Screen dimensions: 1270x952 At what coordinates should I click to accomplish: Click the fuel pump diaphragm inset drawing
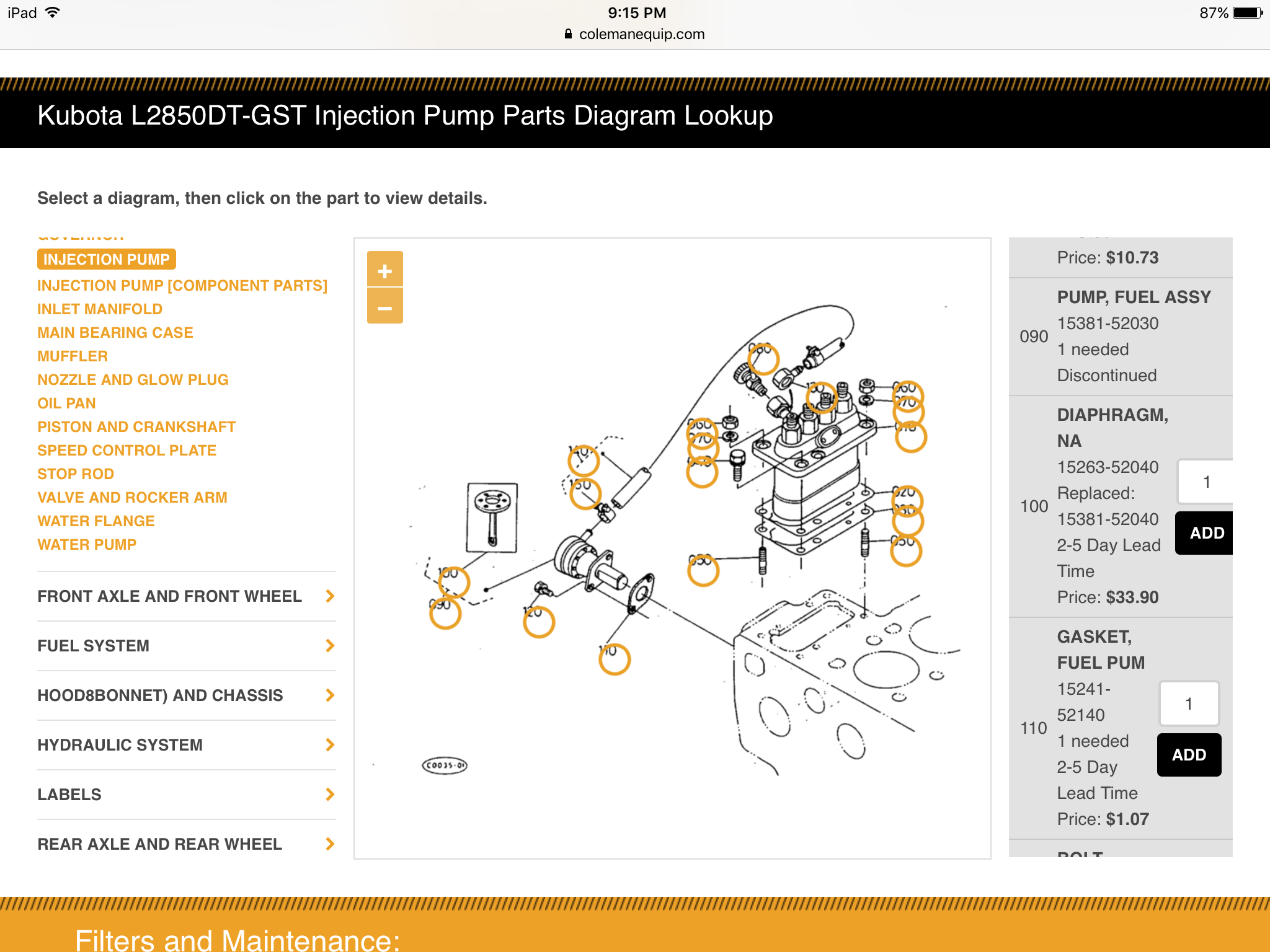(492, 518)
